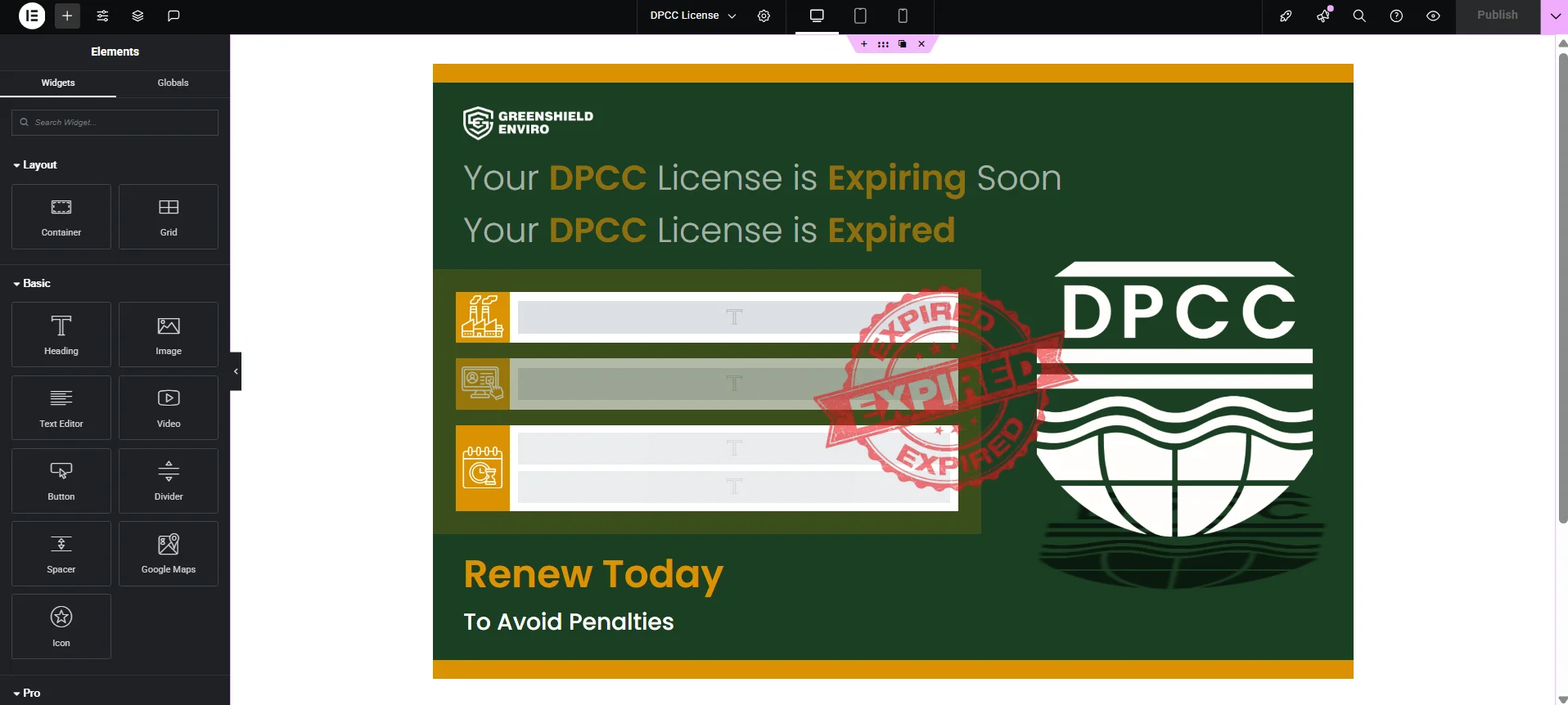Switch to mobile responsive view
This screenshot has width=1568, height=705.
903,16
